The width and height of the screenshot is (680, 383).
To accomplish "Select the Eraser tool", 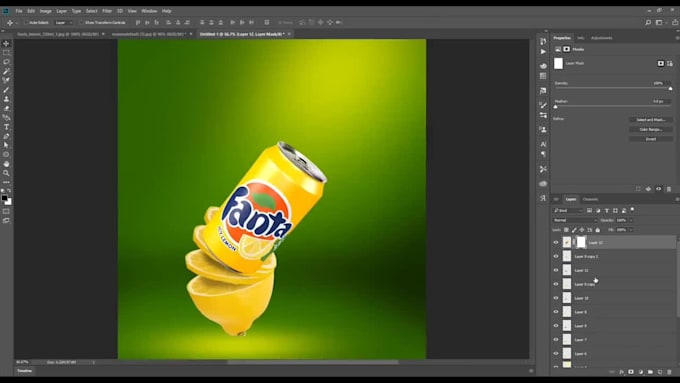I will pos(6,108).
